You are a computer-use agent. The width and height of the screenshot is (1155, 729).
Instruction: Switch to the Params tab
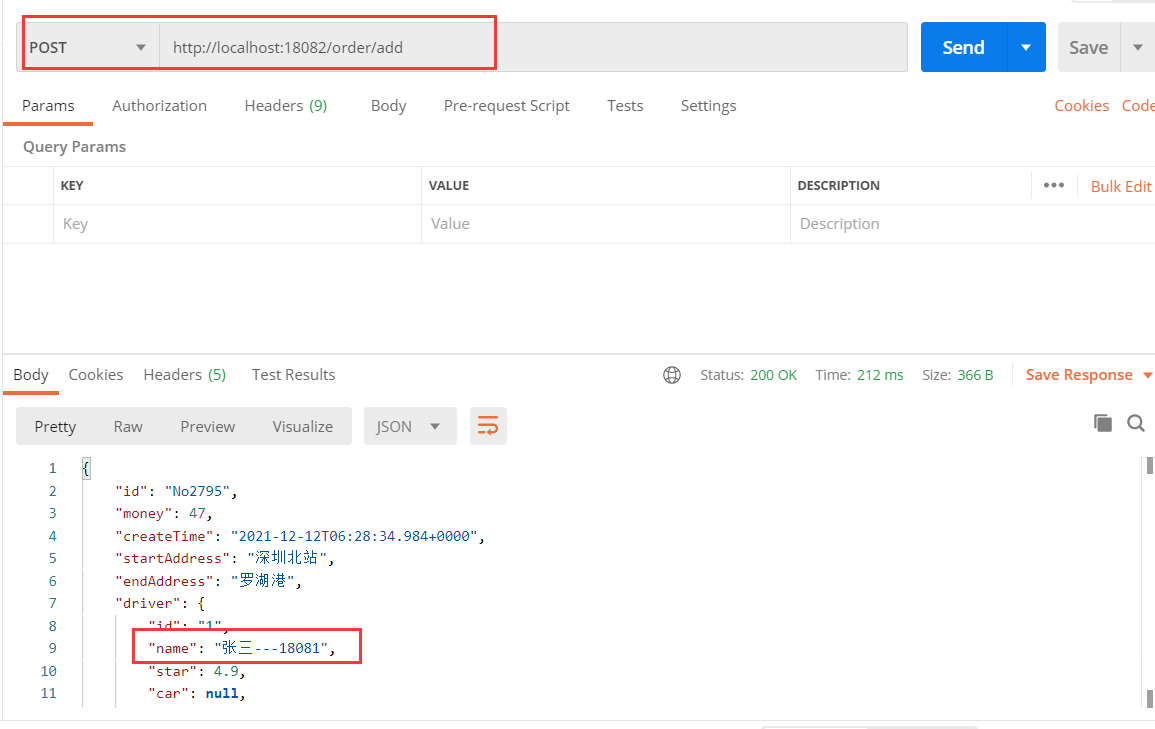pos(48,105)
